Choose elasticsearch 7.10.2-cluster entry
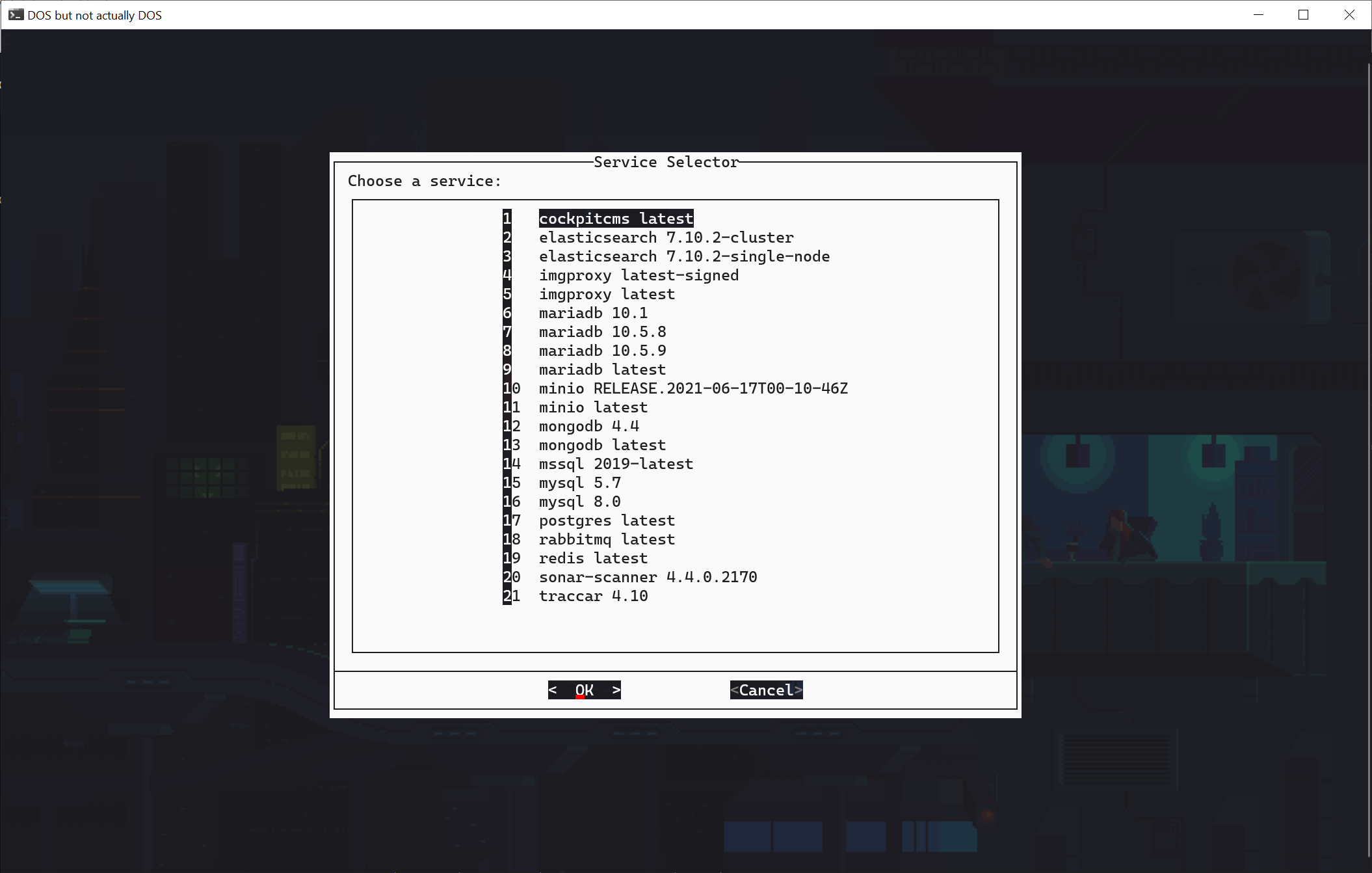The height and width of the screenshot is (873, 1372). coord(666,237)
